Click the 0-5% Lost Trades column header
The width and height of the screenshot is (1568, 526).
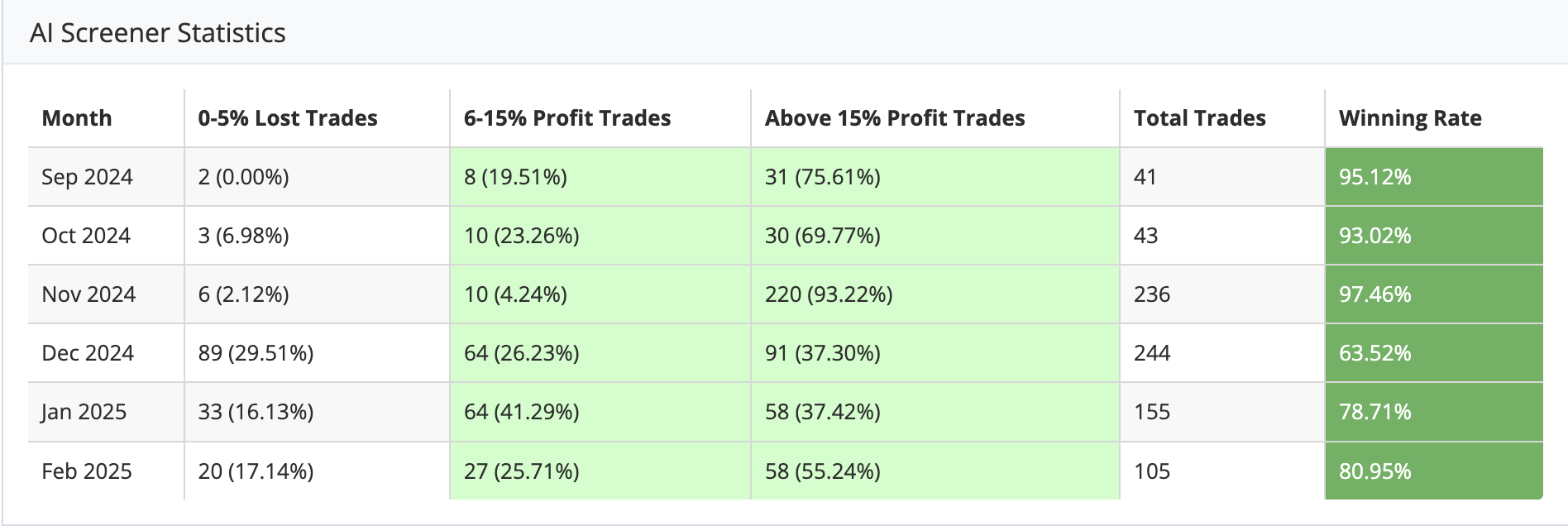[x=288, y=118]
